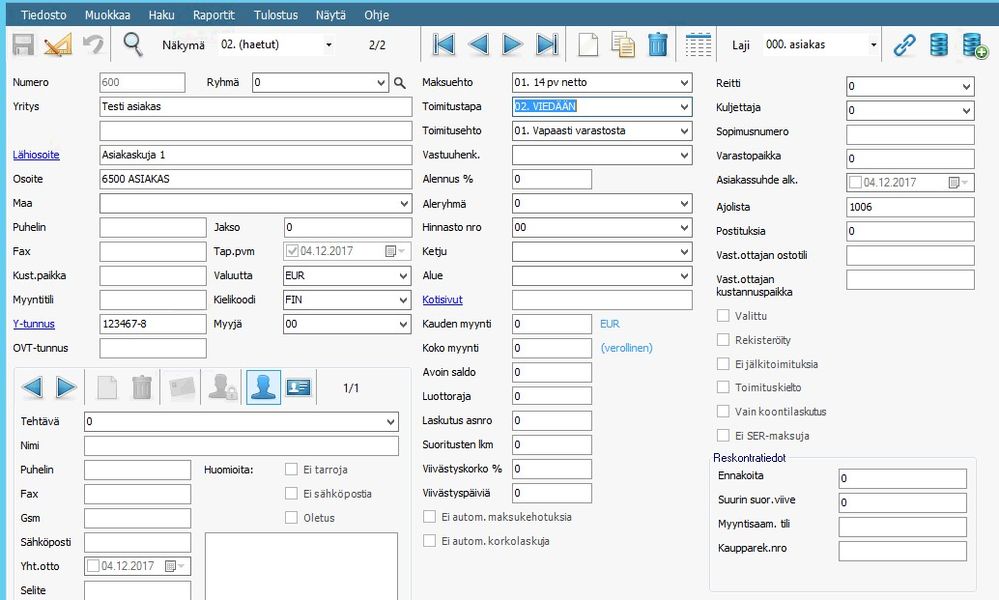Click the edit ruler-and-pencil icon
The image size is (999, 600).
coord(58,45)
